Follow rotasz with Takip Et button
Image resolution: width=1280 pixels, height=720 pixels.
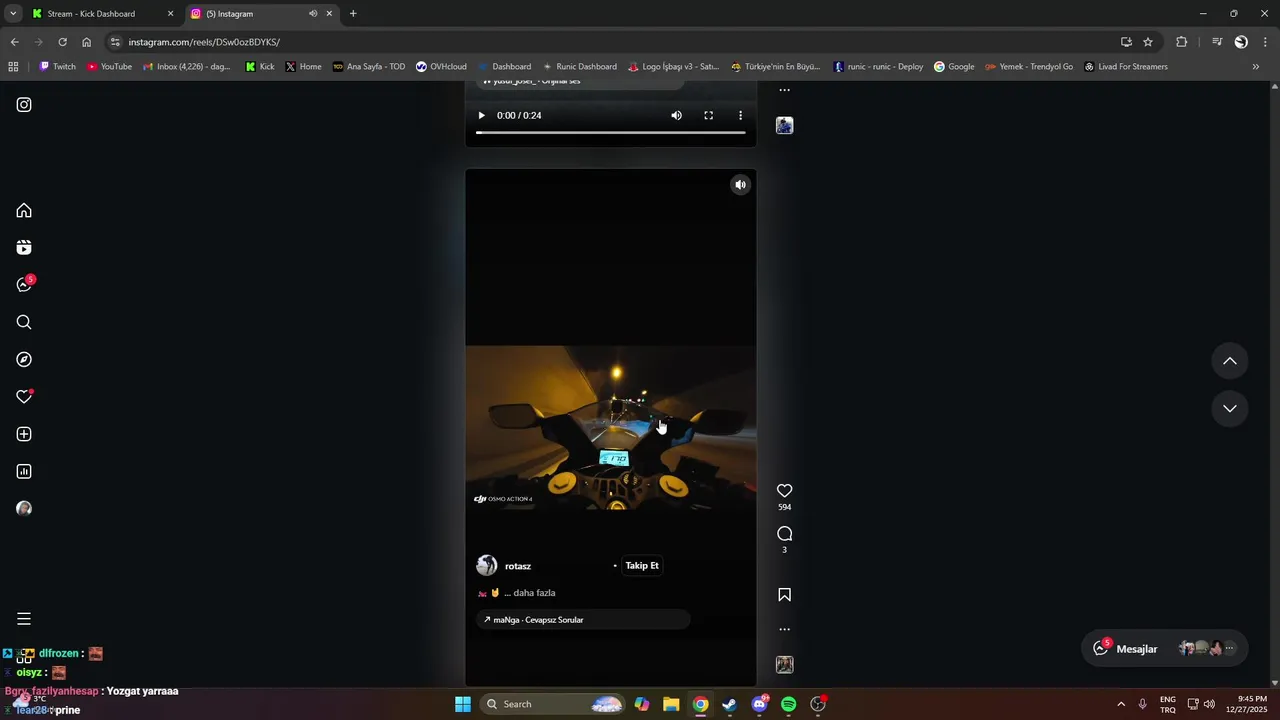click(x=642, y=566)
